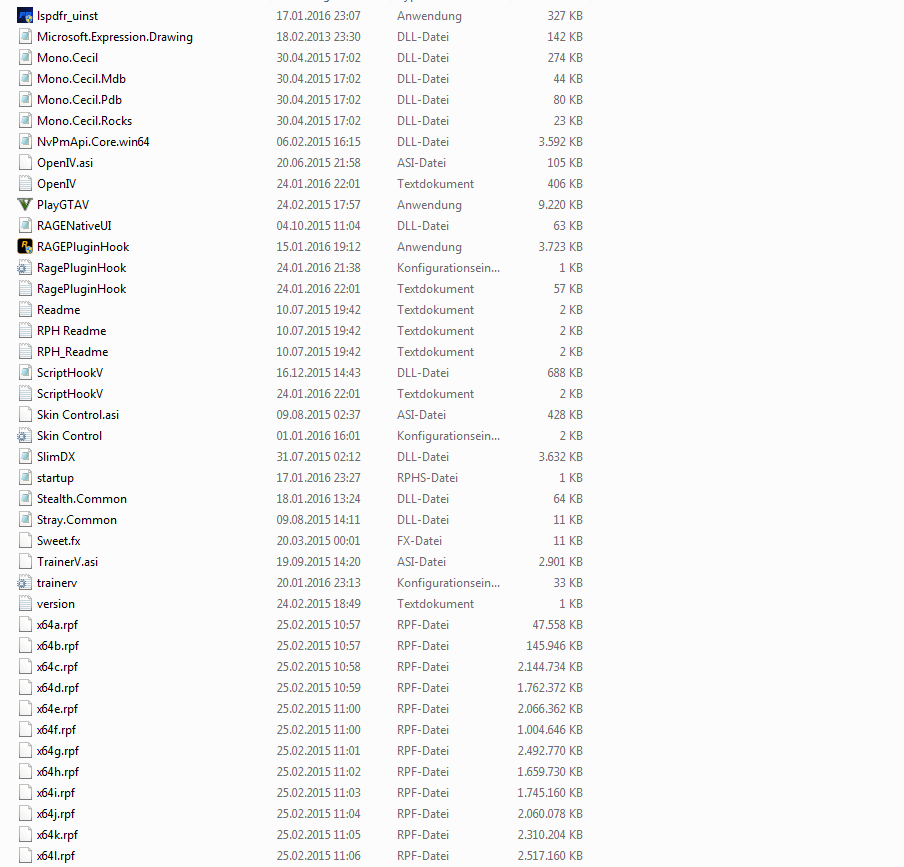The width and height of the screenshot is (904, 867).
Task: Click the date 24.02.2015 17:57
Action: pyautogui.click(x=318, y=205)
